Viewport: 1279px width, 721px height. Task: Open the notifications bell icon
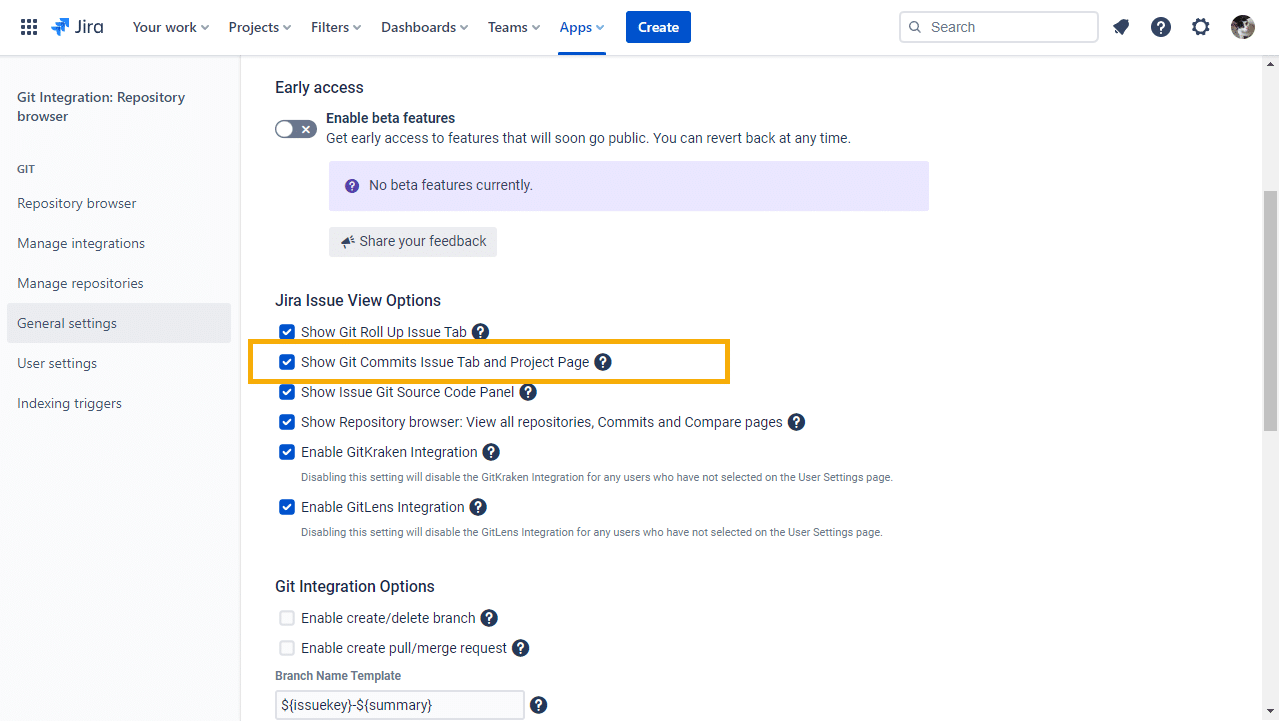[1121, 27]
